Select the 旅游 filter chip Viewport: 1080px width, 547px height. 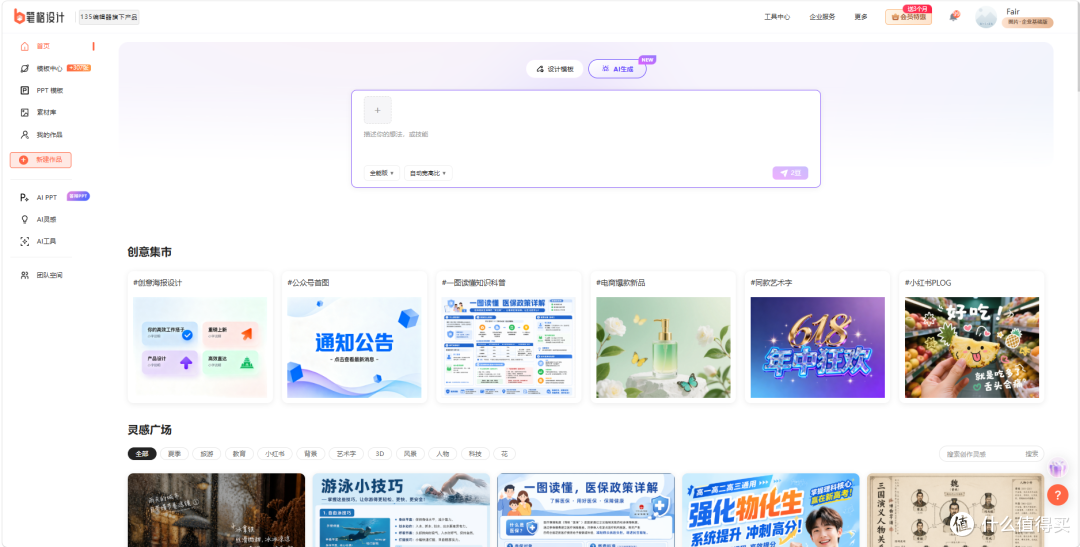point(207,454)
